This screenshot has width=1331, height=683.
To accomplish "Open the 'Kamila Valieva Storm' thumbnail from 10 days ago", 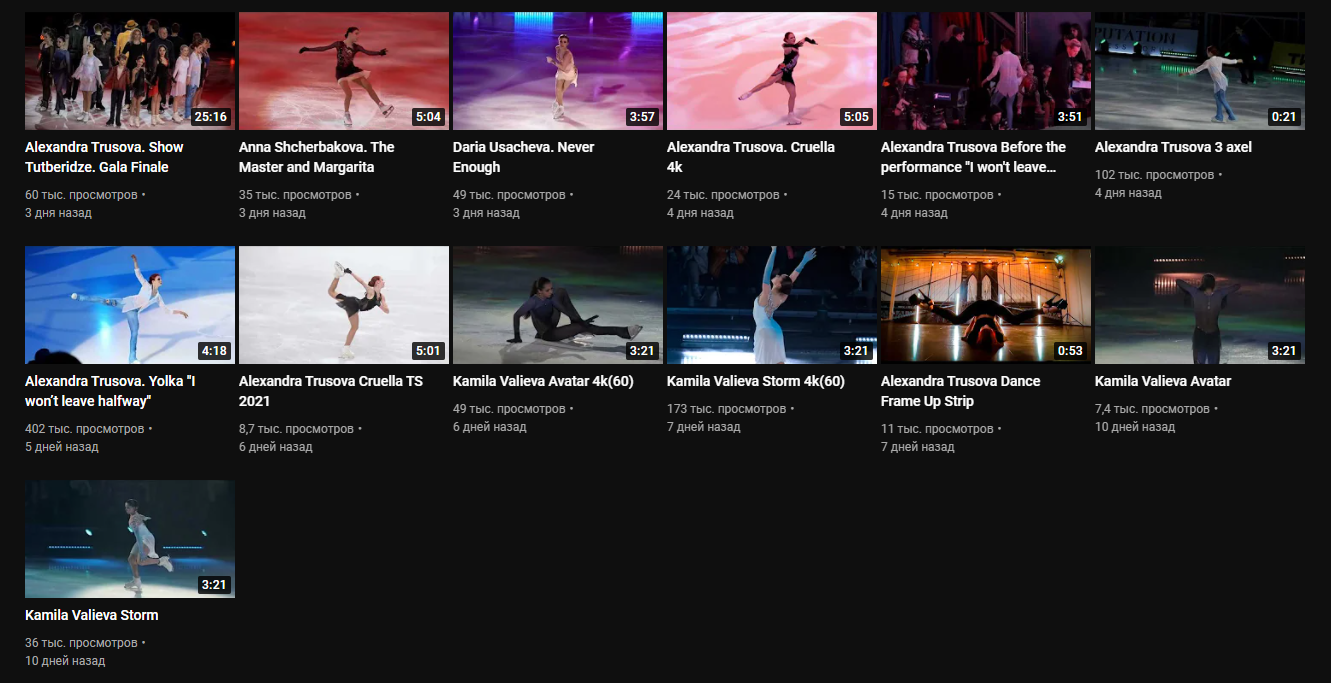I will [130, 539].
